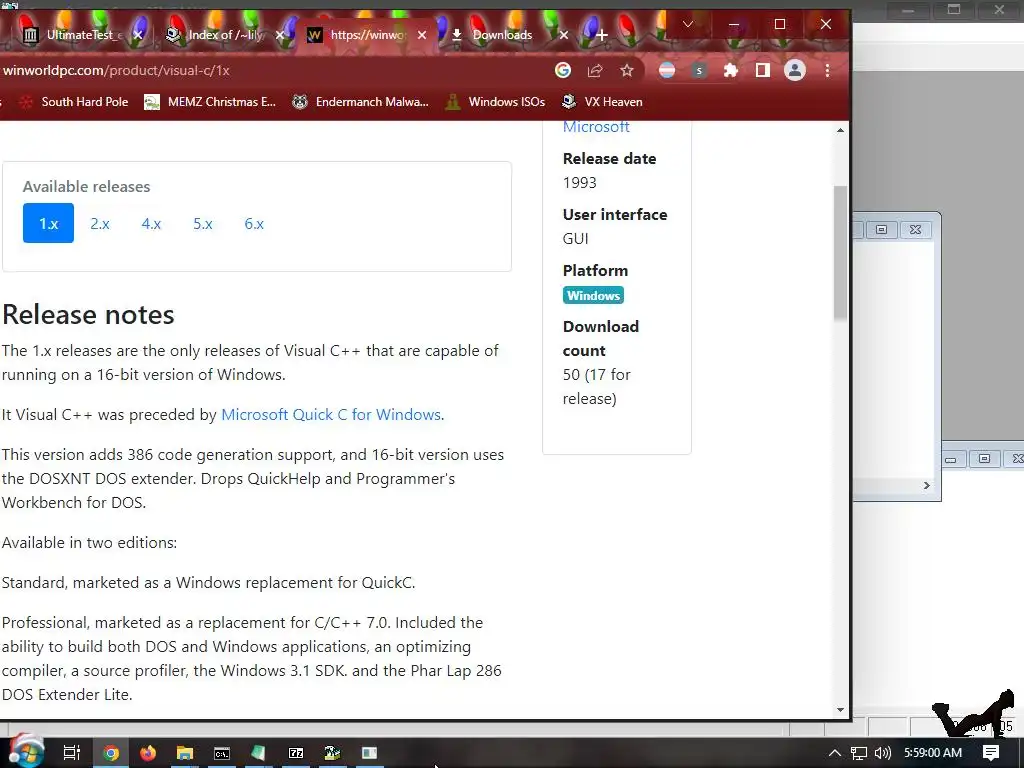
Task: Open a new browser tab
Action: pyautogui.click(x=601, y=35)
